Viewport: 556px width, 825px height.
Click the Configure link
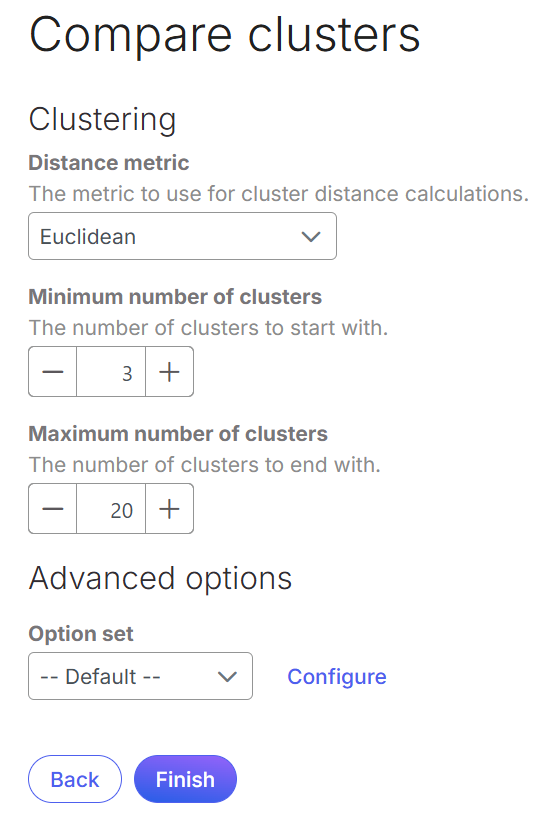337,677
